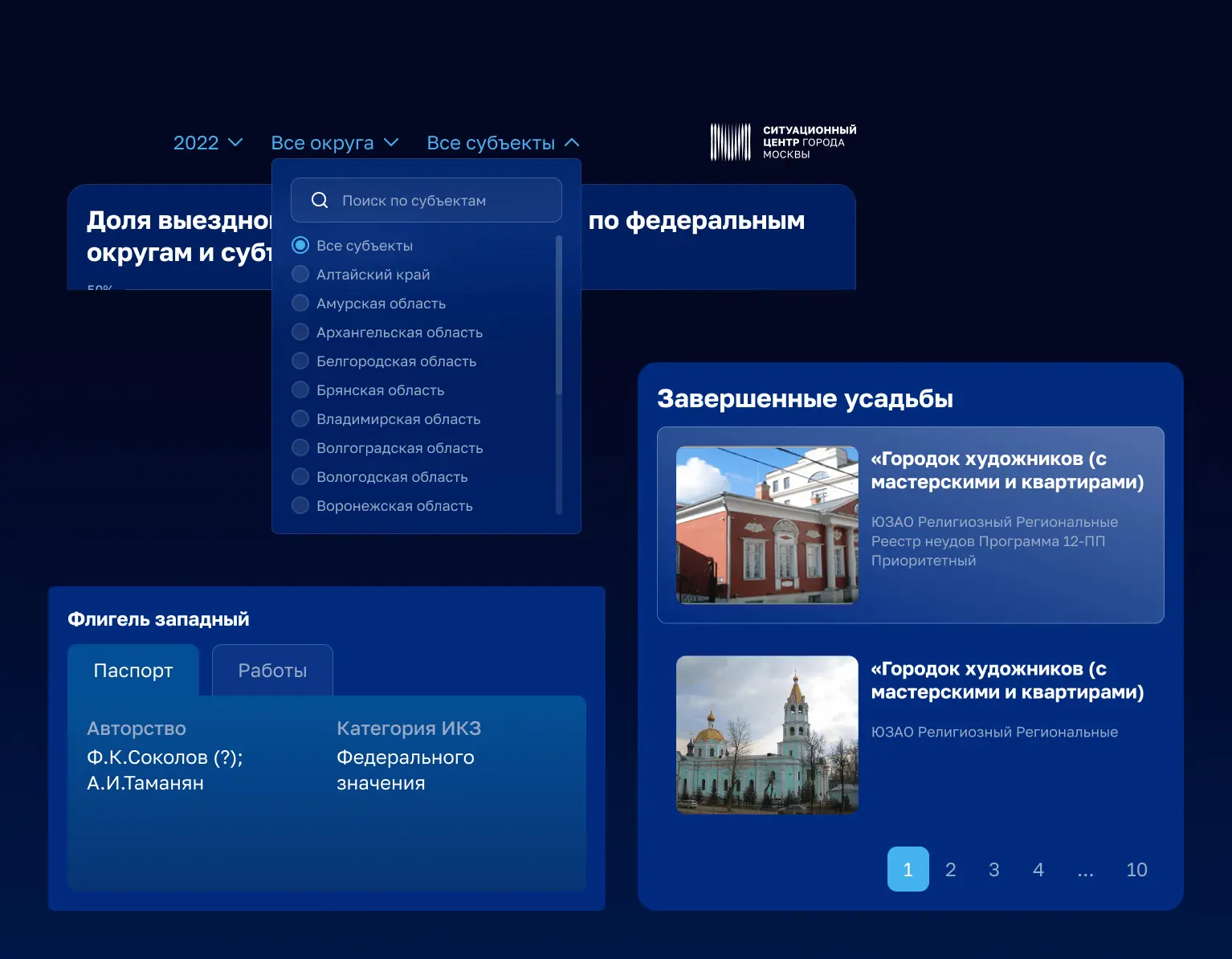Image resolution: width=1232 pixels, height=959 pixels.
Task: Collapse the Все субъекты dropdown
Action: (500, 142)
